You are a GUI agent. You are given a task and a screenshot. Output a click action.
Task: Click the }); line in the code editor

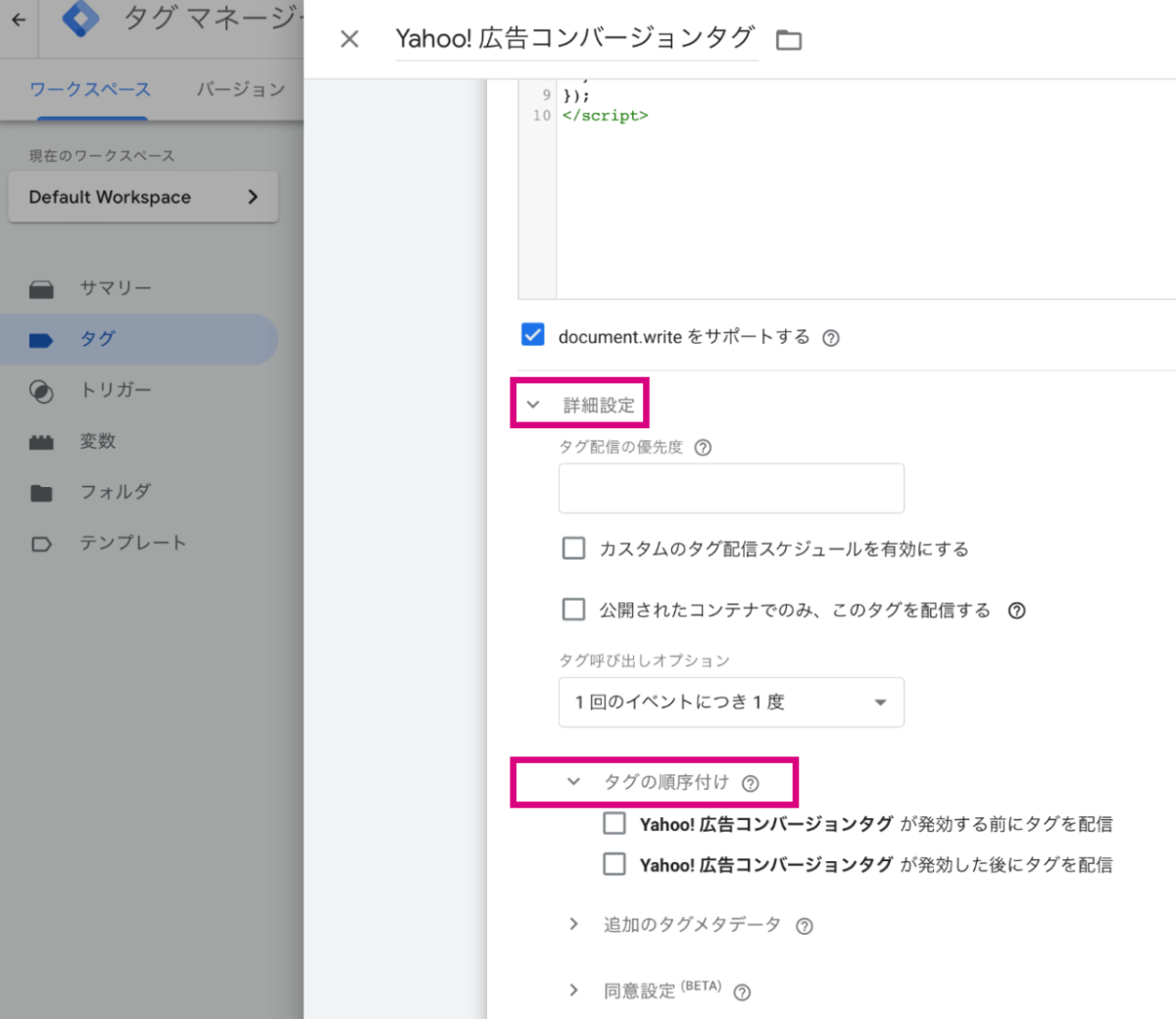pos(576,95)
